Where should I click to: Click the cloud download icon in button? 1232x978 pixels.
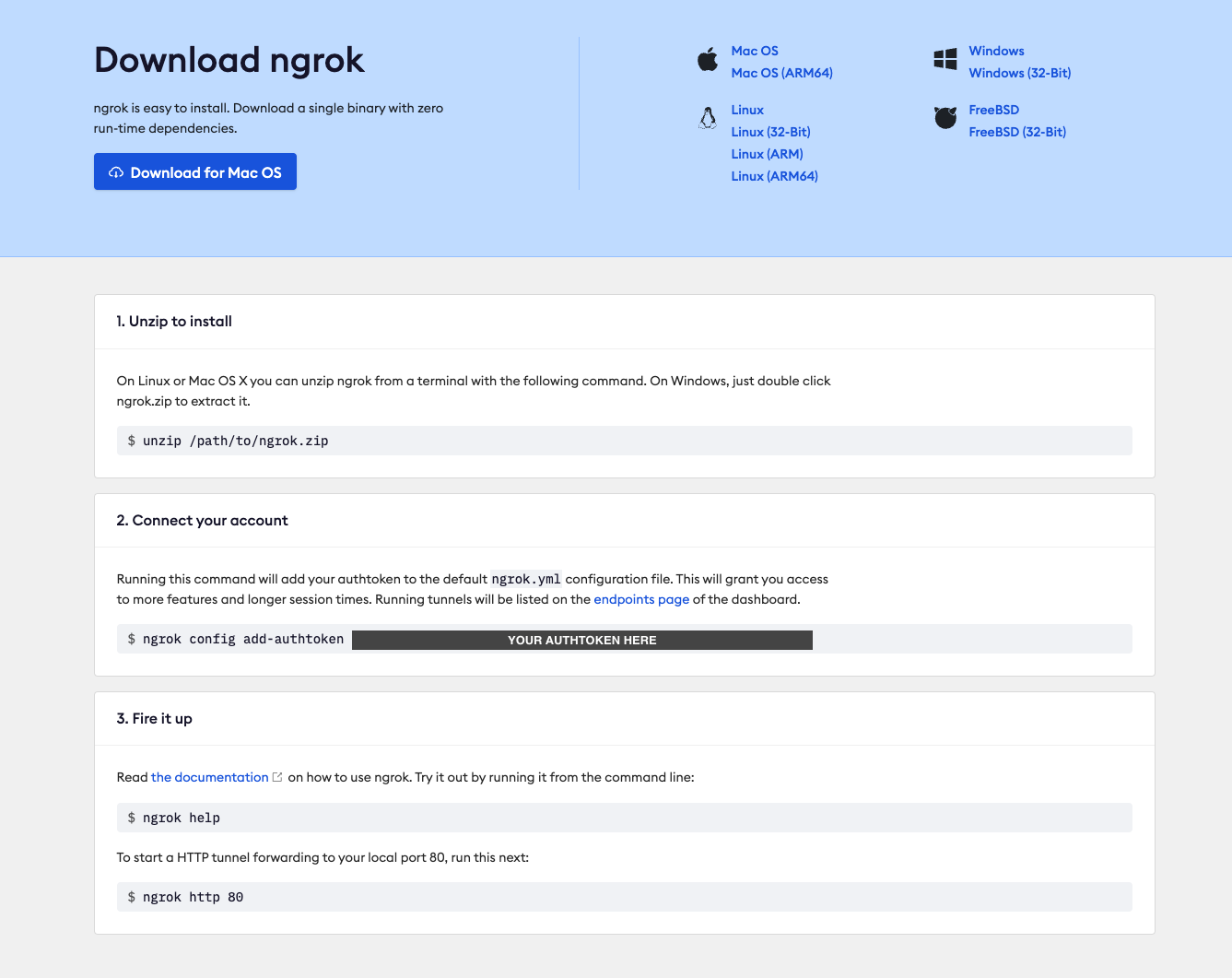[116, 172]
